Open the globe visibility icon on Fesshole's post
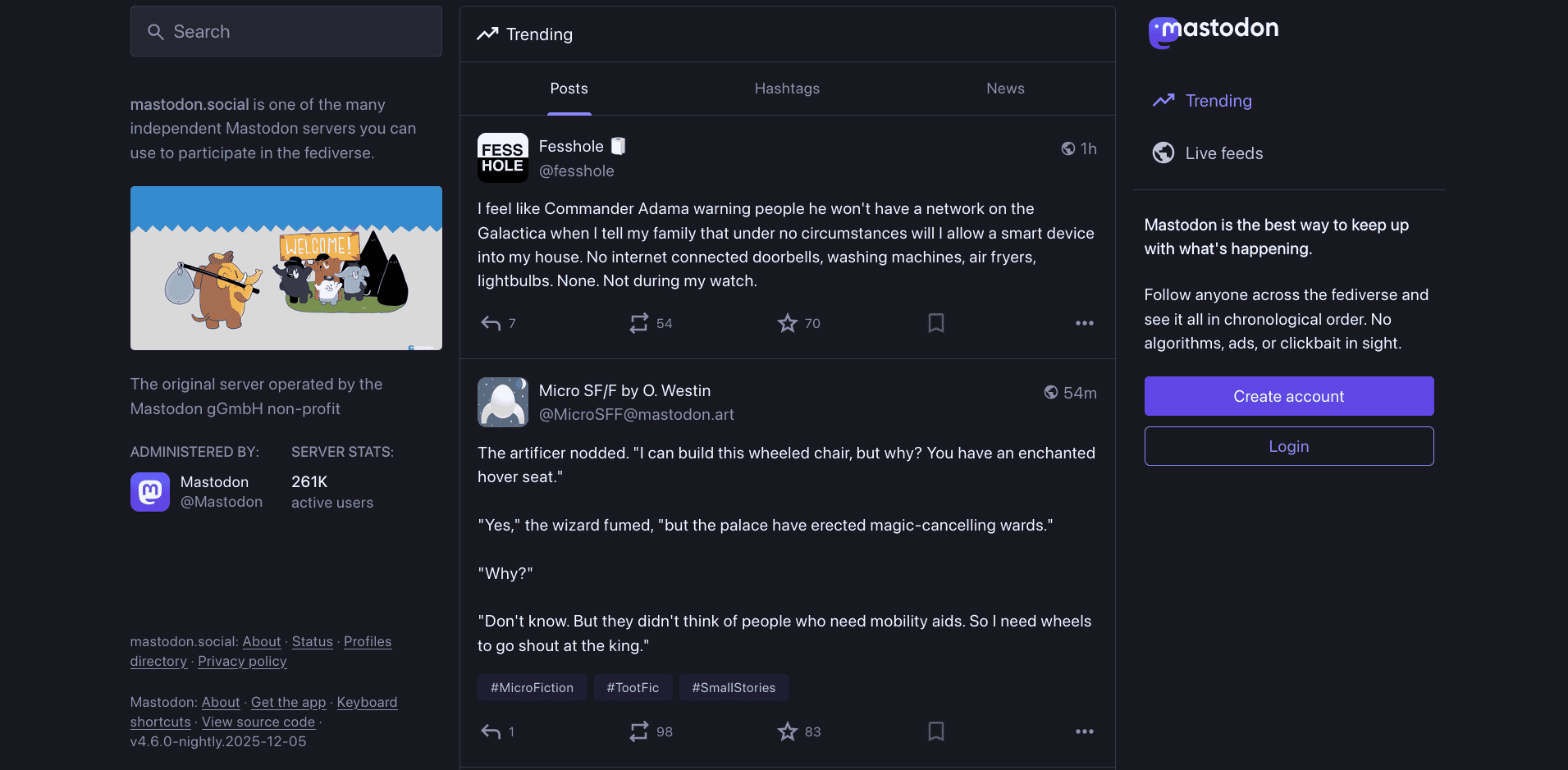This screenshot has width=1568, height=770. [x=1067, y=148]
